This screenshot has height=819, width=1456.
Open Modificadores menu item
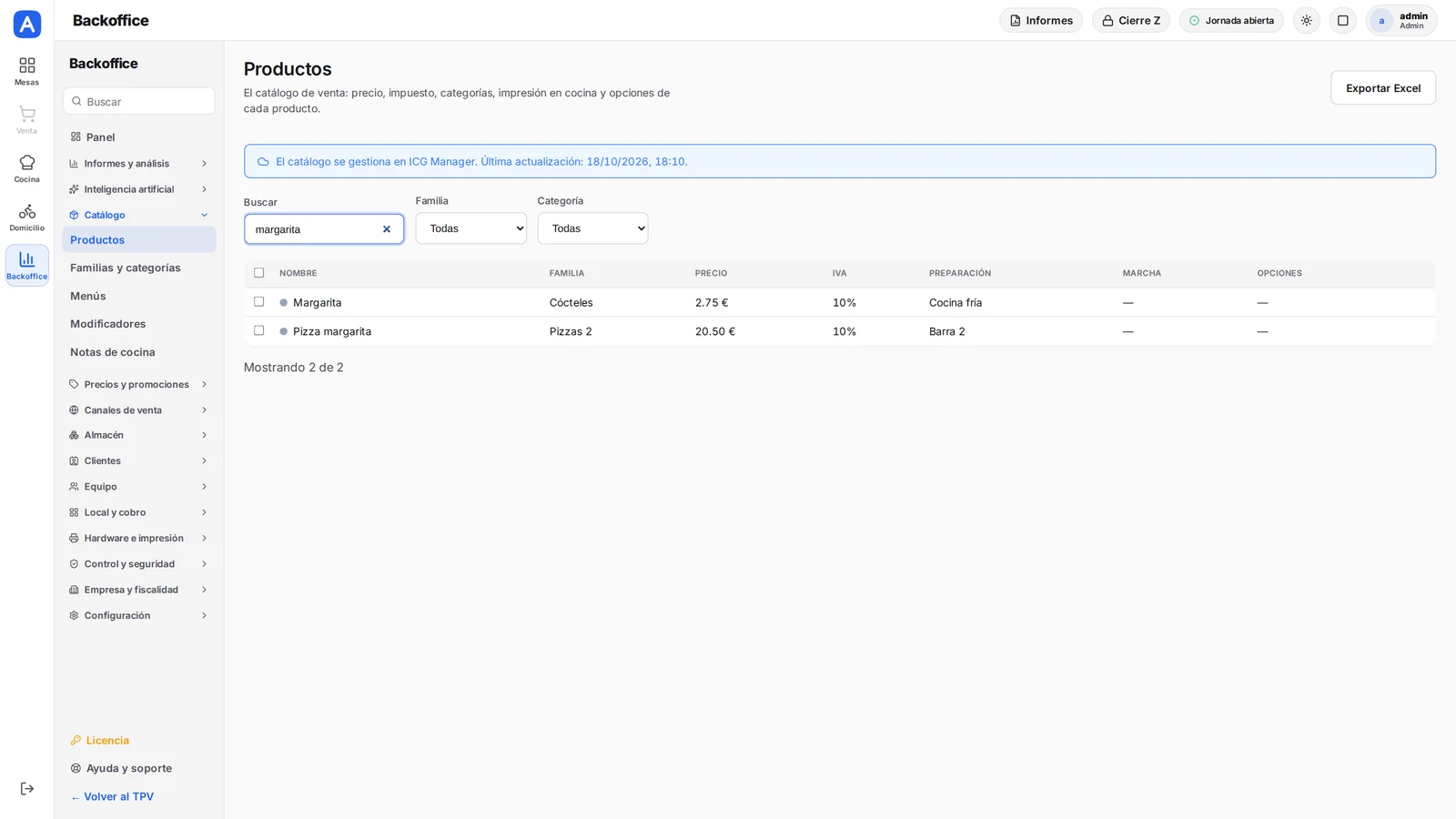tap(138, 324)
